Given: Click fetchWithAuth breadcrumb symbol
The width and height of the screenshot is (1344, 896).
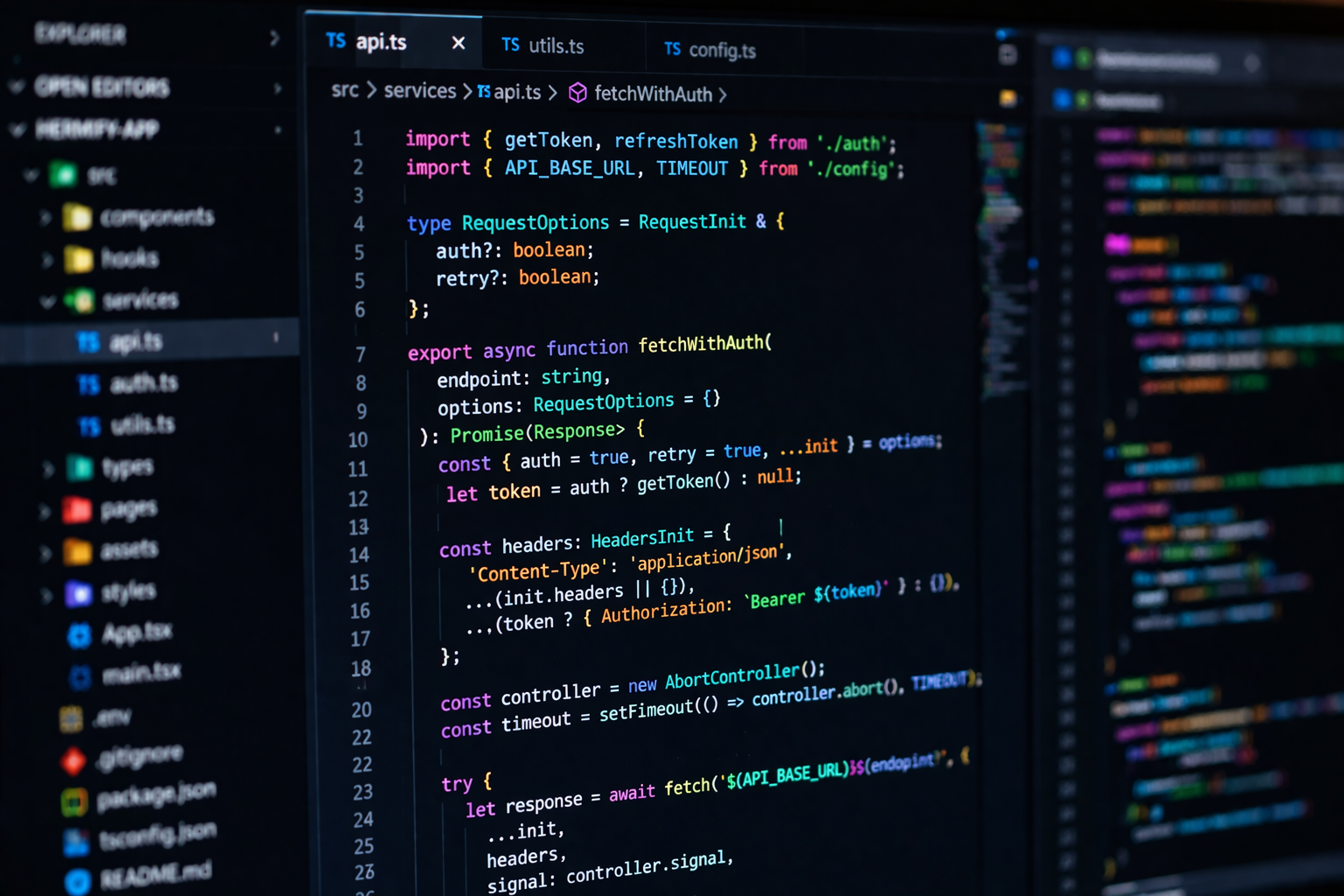Looking at the screenshot, I should point(653,94).
